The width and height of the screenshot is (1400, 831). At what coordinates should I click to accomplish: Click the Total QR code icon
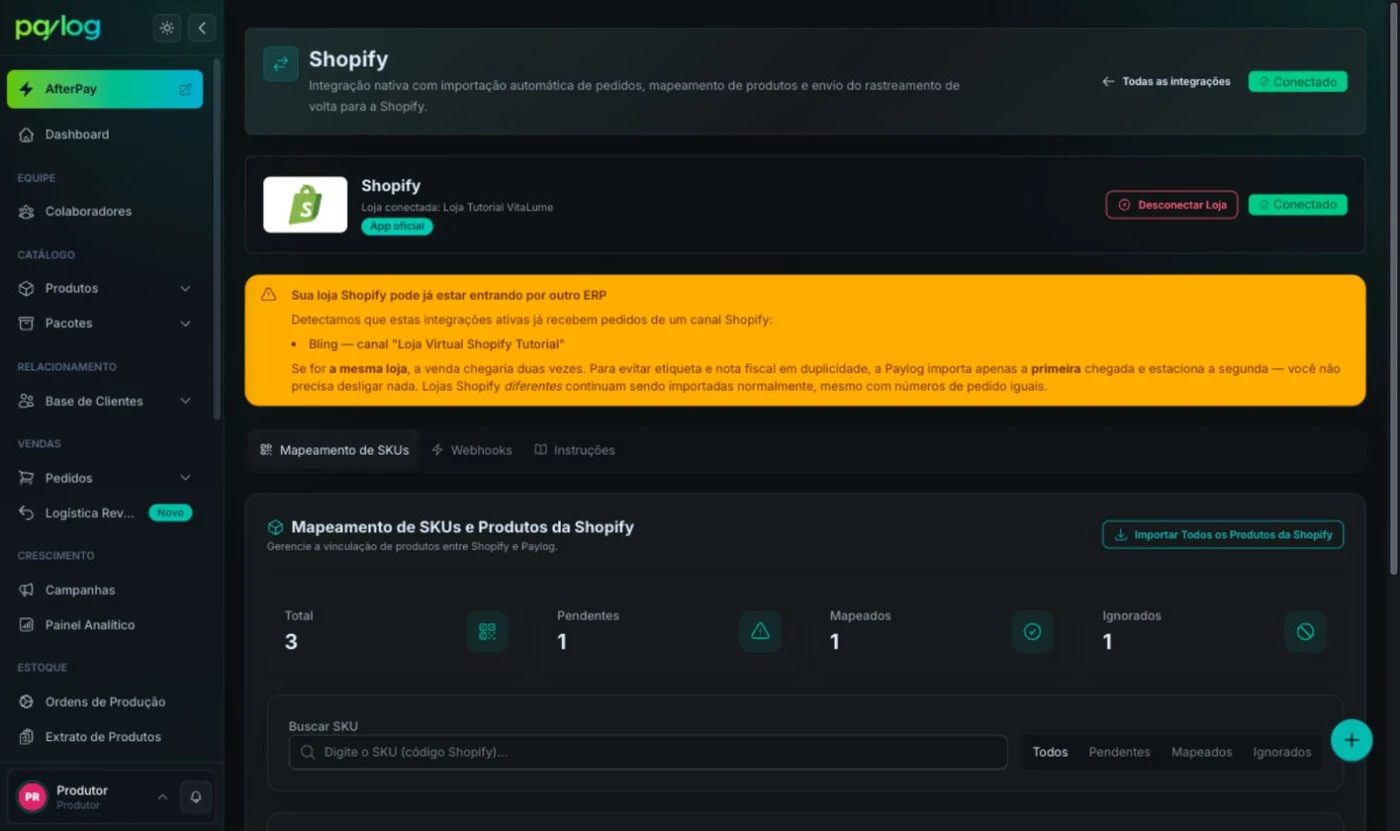pyautogui.click(x=487, y=632)
